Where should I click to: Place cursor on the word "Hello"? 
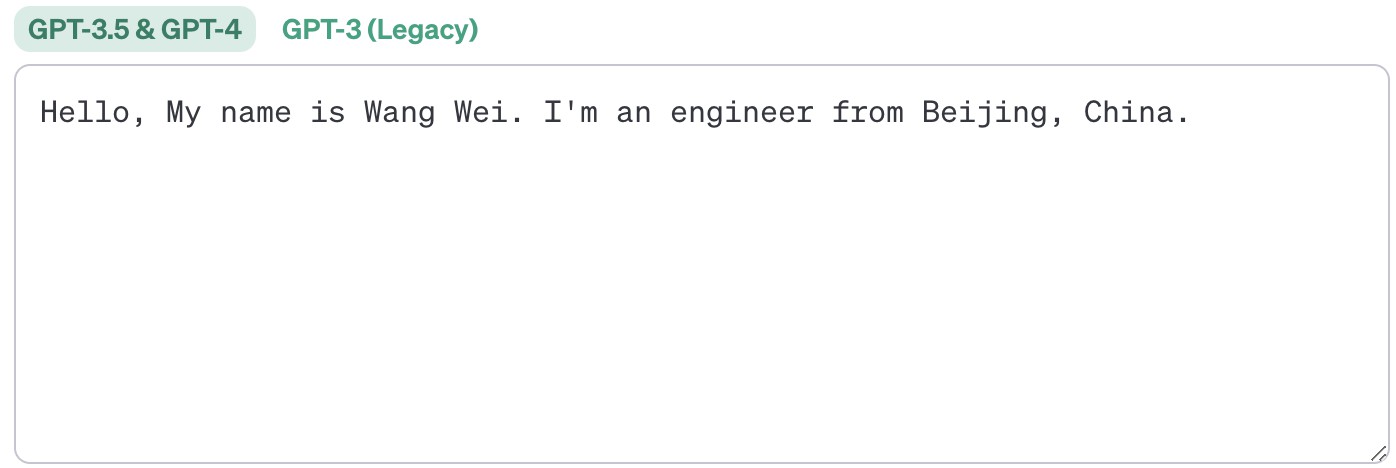coord(85,113)
